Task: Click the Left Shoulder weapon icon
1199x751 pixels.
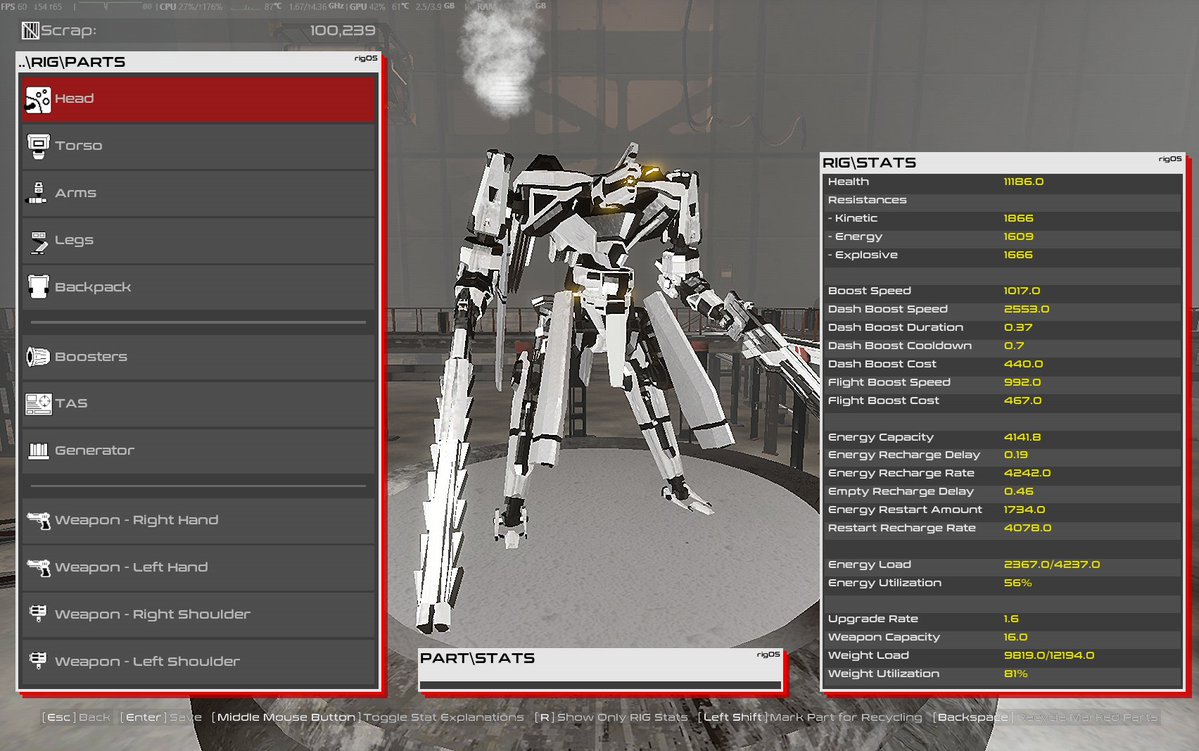Action: (37, 661)
